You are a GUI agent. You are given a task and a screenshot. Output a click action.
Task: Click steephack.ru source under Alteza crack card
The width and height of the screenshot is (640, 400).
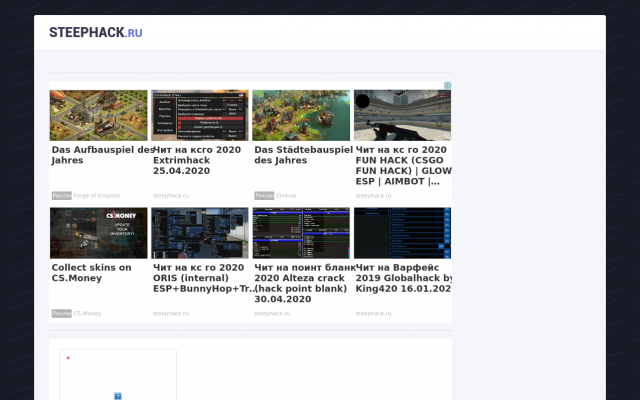272,313
